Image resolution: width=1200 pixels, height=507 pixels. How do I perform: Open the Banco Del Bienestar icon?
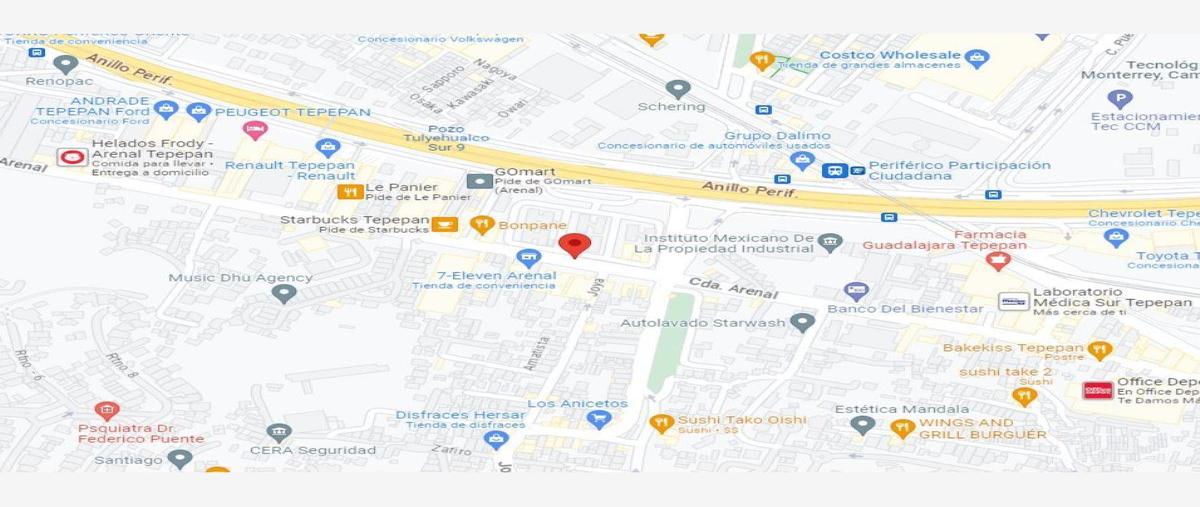tap(855, 292)
